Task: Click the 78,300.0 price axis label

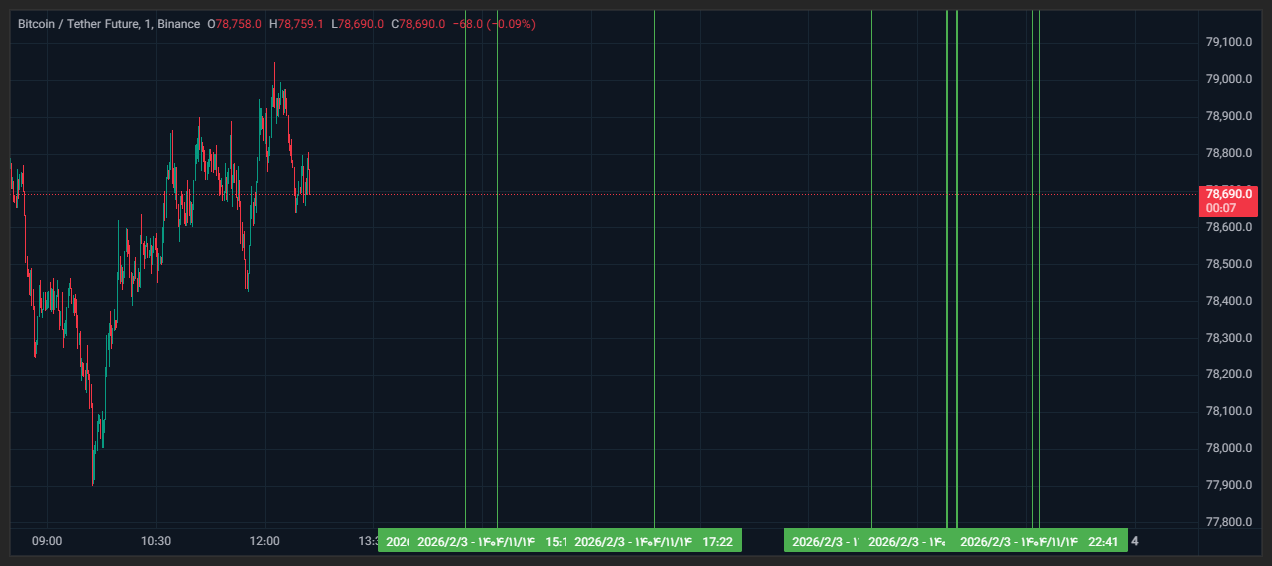Action: click(1229, 338)
